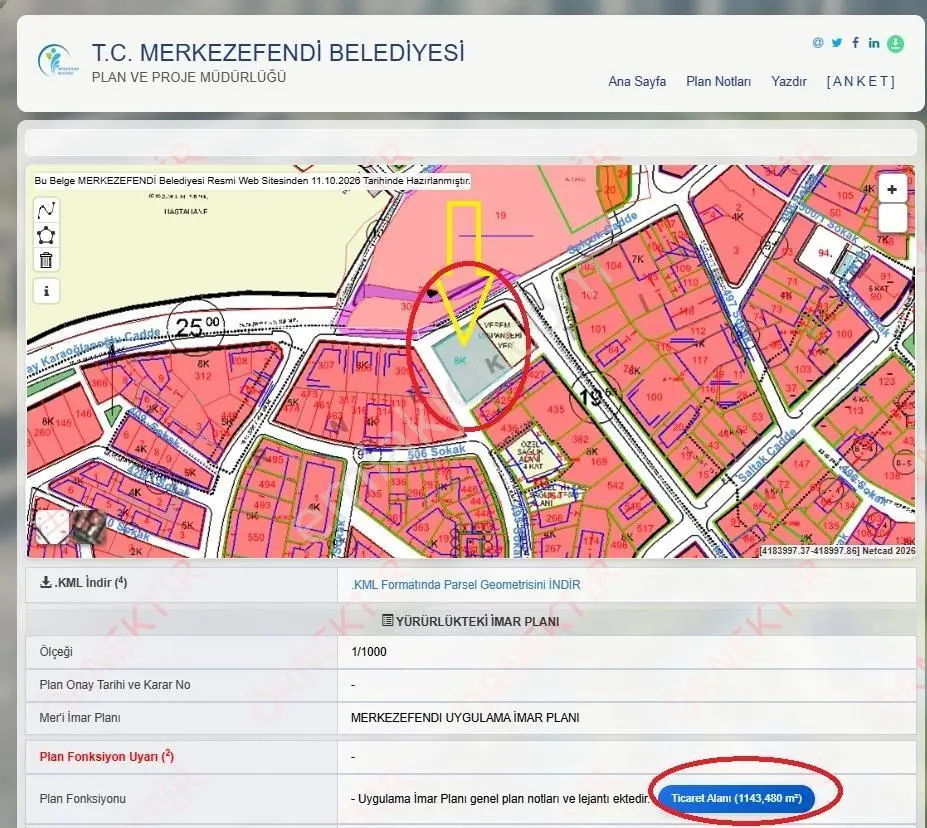The height and width of the screenshot is (828, 927).
Task: Click the download icon beside .KML İndir
Action: click(46, 583)
